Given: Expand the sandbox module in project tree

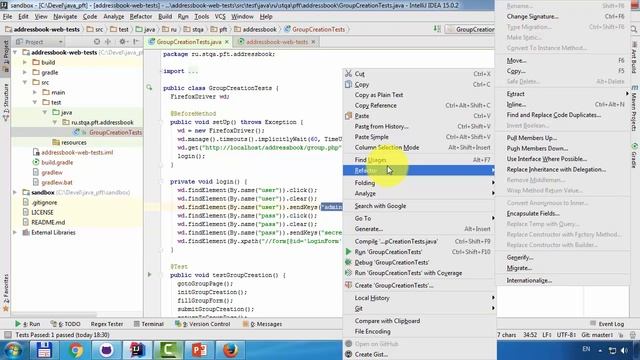Looking at the screenshot, I should [x=15, y=192].
